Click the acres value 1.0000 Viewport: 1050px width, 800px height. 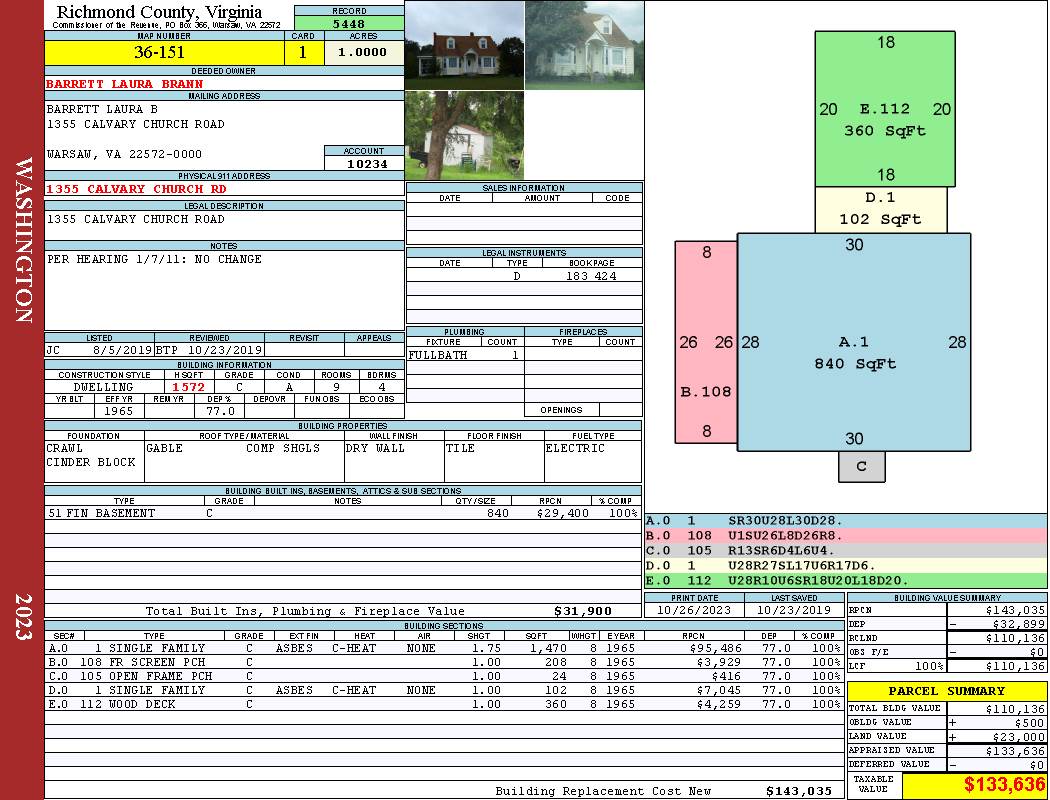(362, 52)
